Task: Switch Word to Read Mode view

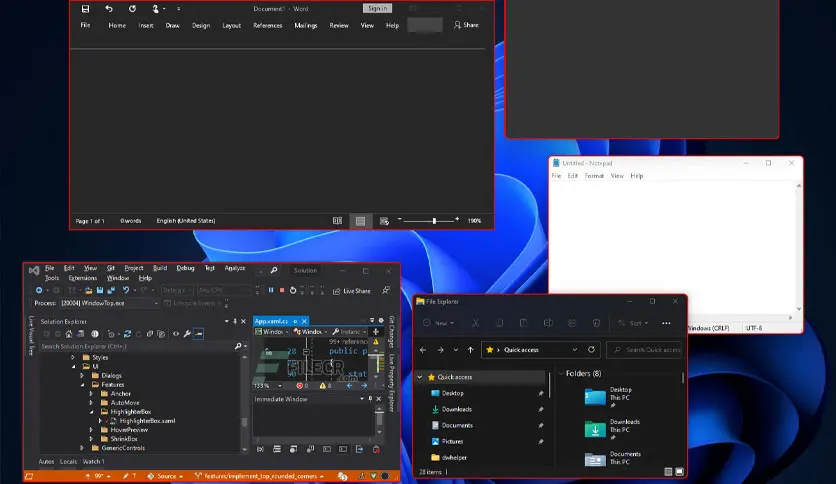Action: [x=337, y=221]
